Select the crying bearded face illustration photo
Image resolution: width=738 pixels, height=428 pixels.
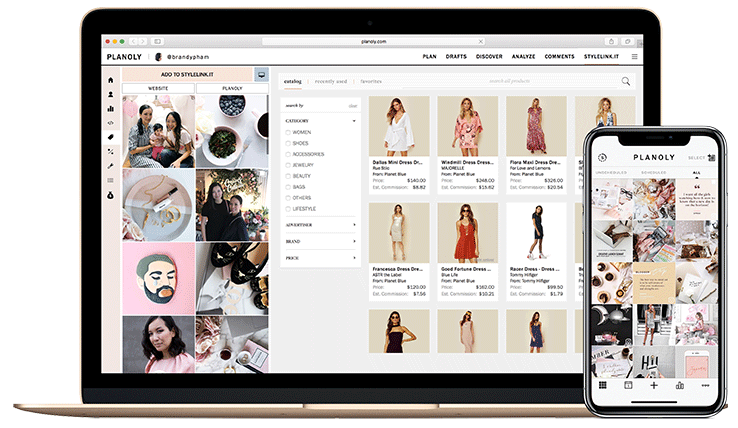159,278
